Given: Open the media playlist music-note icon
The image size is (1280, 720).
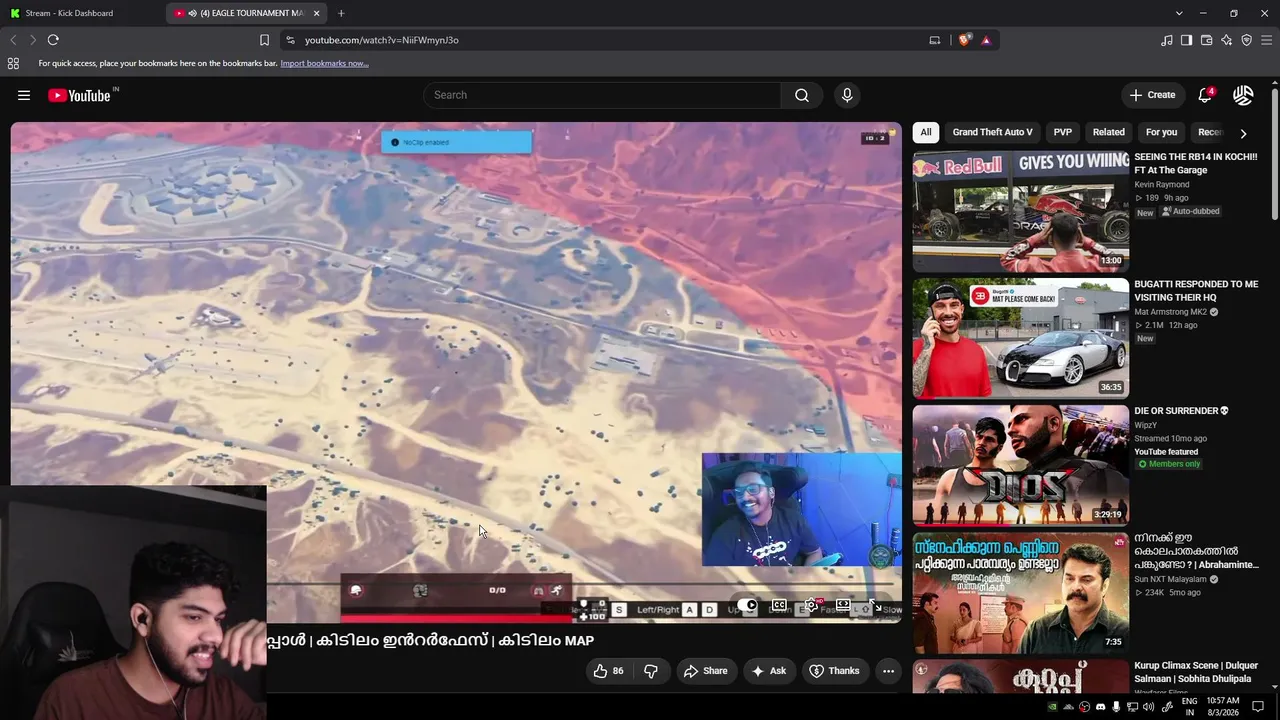Looking at the screenshot, I should [x=1167, y=40].
